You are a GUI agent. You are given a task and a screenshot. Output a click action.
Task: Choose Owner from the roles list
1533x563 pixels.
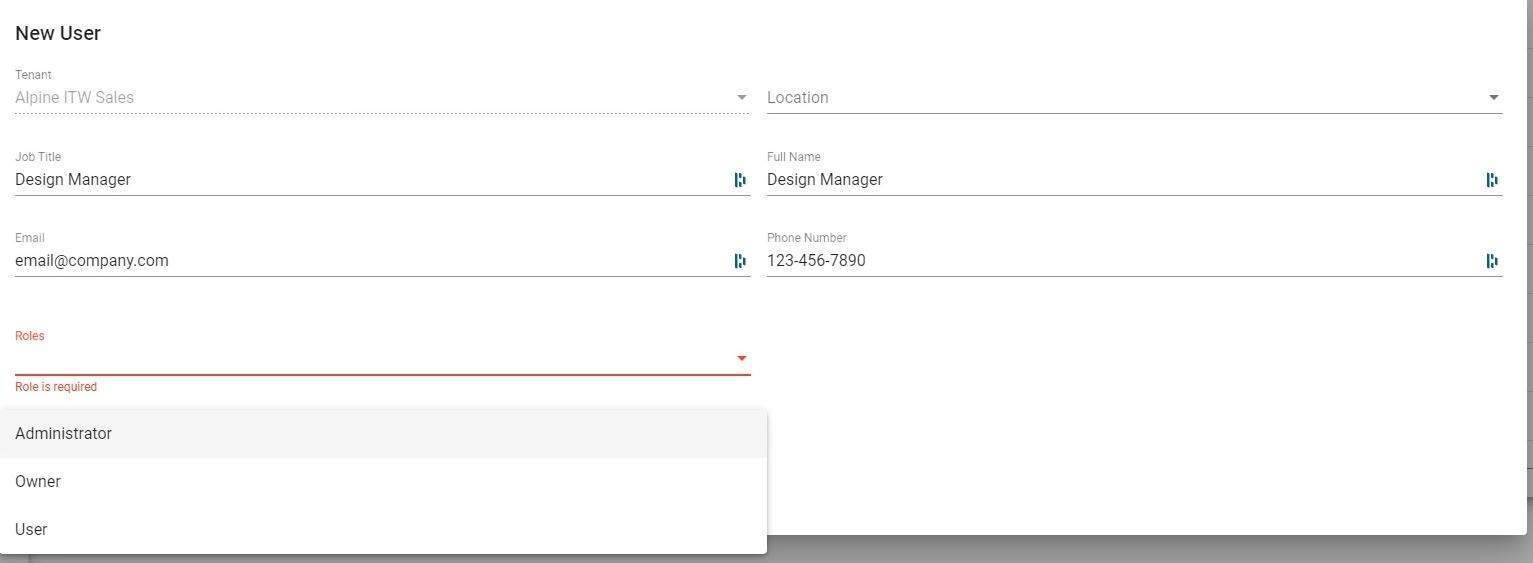[38, 482]
